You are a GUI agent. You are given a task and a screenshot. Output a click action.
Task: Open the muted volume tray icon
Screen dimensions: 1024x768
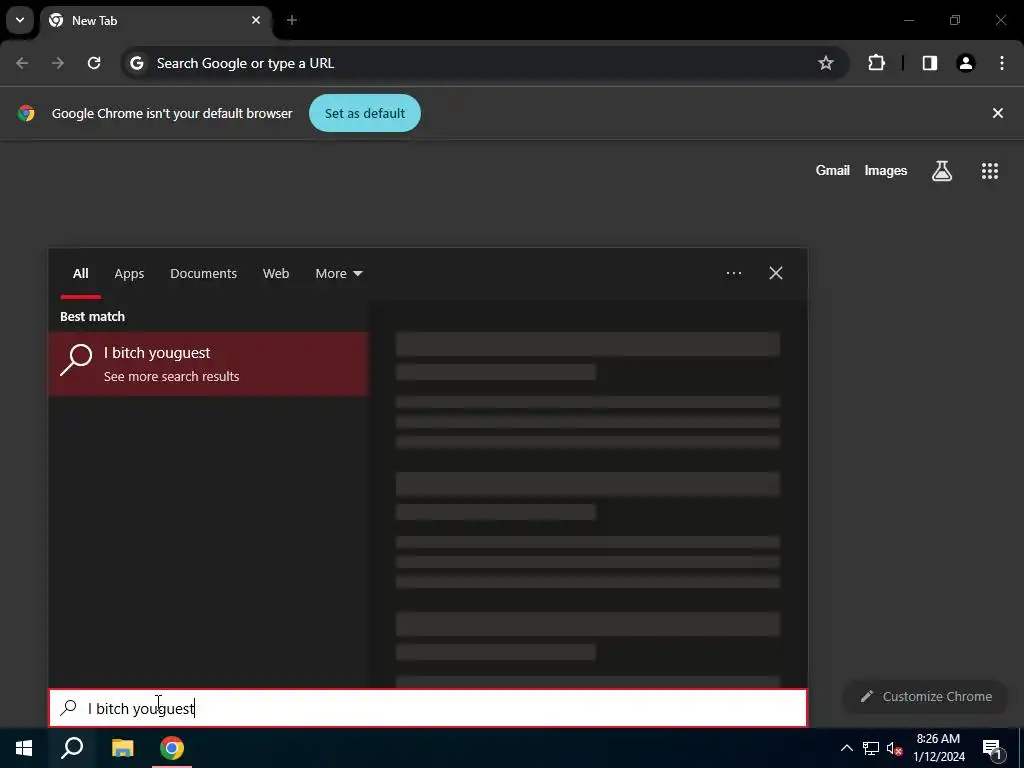pyautogui.click(x=894, y=748)
